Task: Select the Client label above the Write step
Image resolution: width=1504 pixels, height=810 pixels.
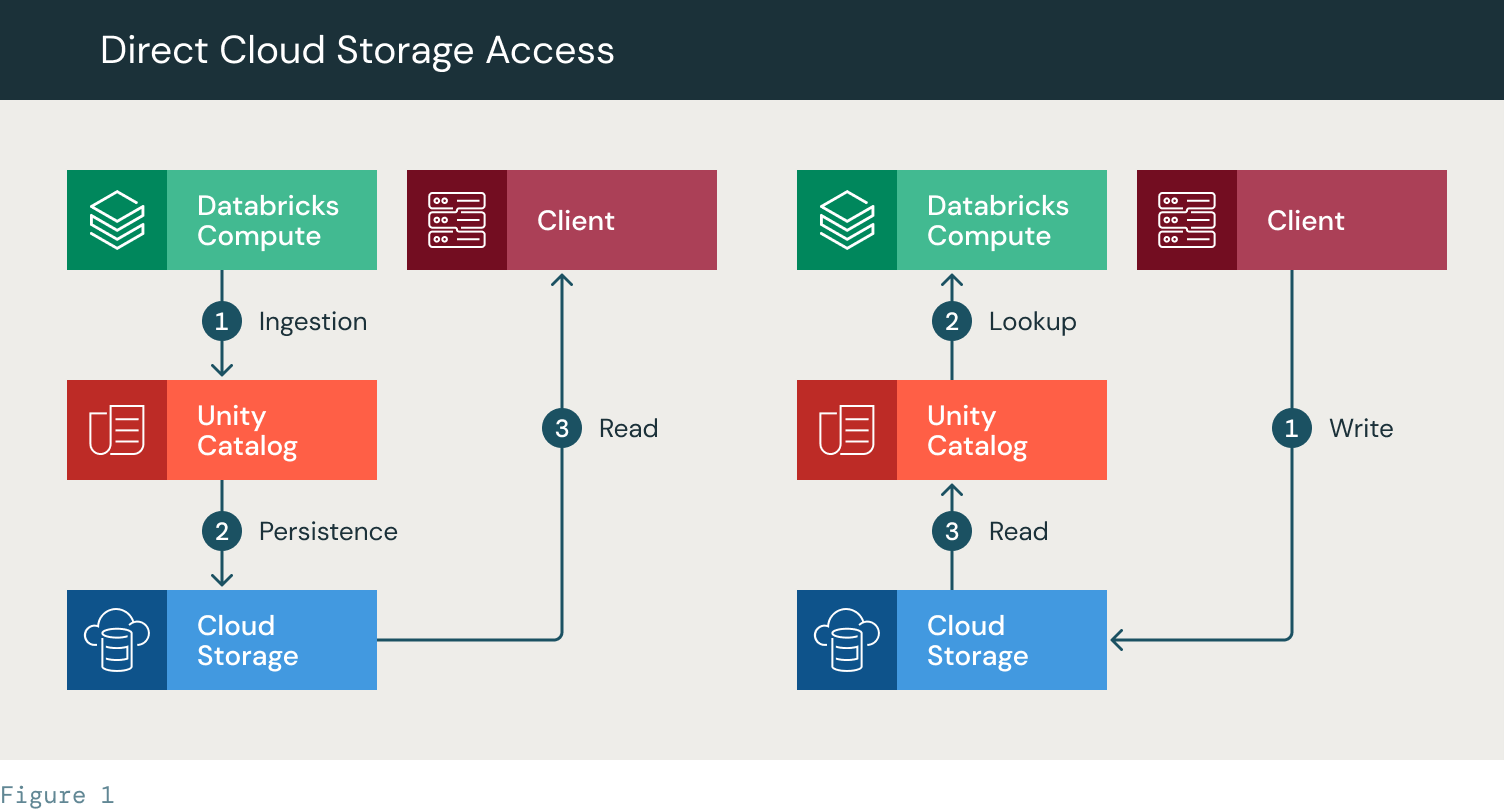Action: [1306, 221]
